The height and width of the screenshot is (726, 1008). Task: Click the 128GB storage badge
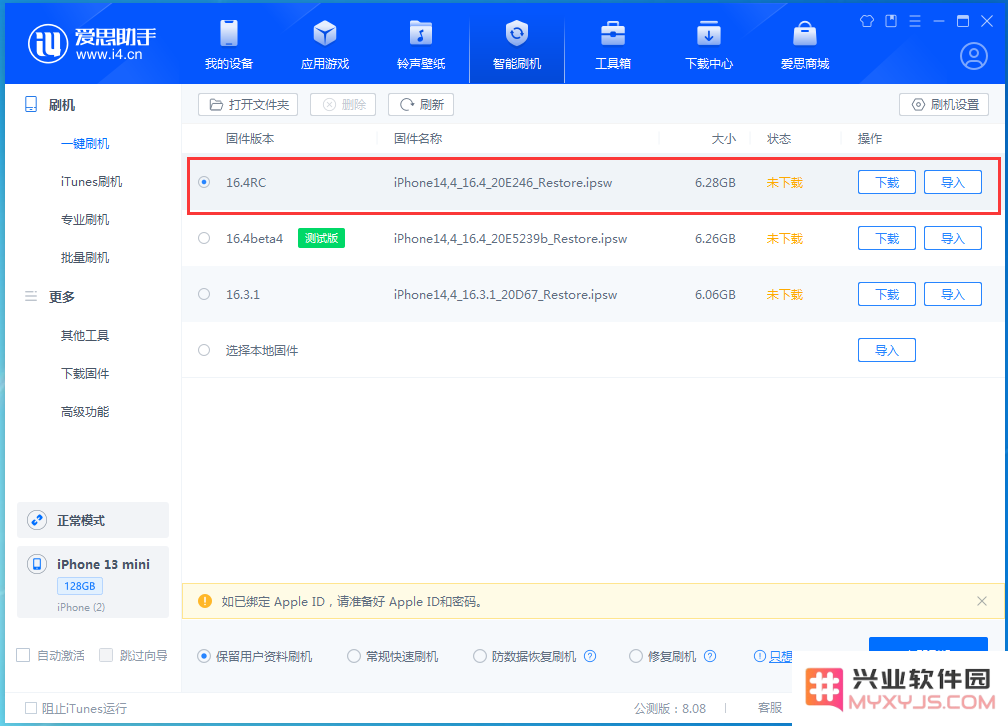pos(80,586)
